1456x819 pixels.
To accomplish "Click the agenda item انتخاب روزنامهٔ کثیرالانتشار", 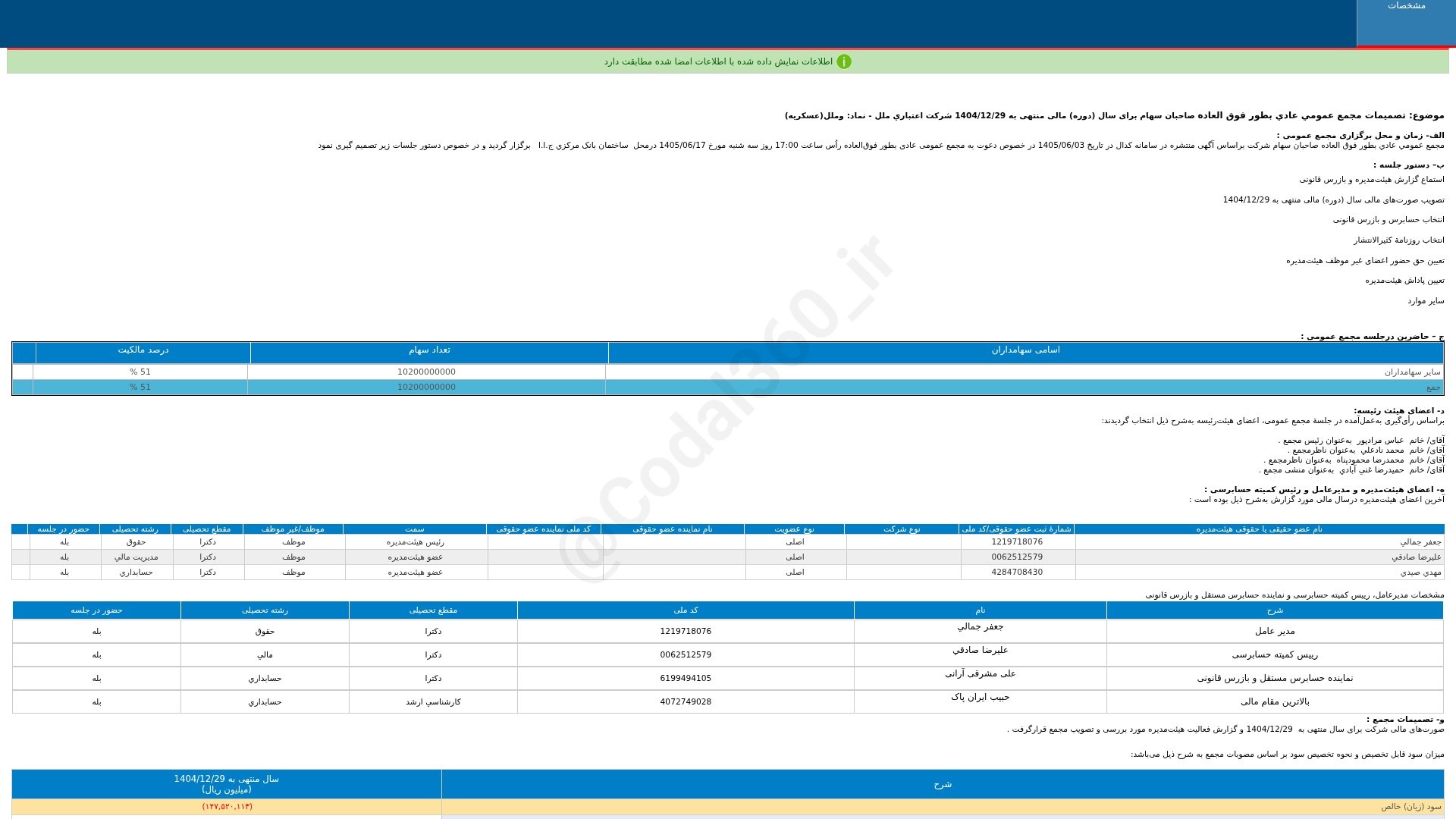I will click(1398, 240).
